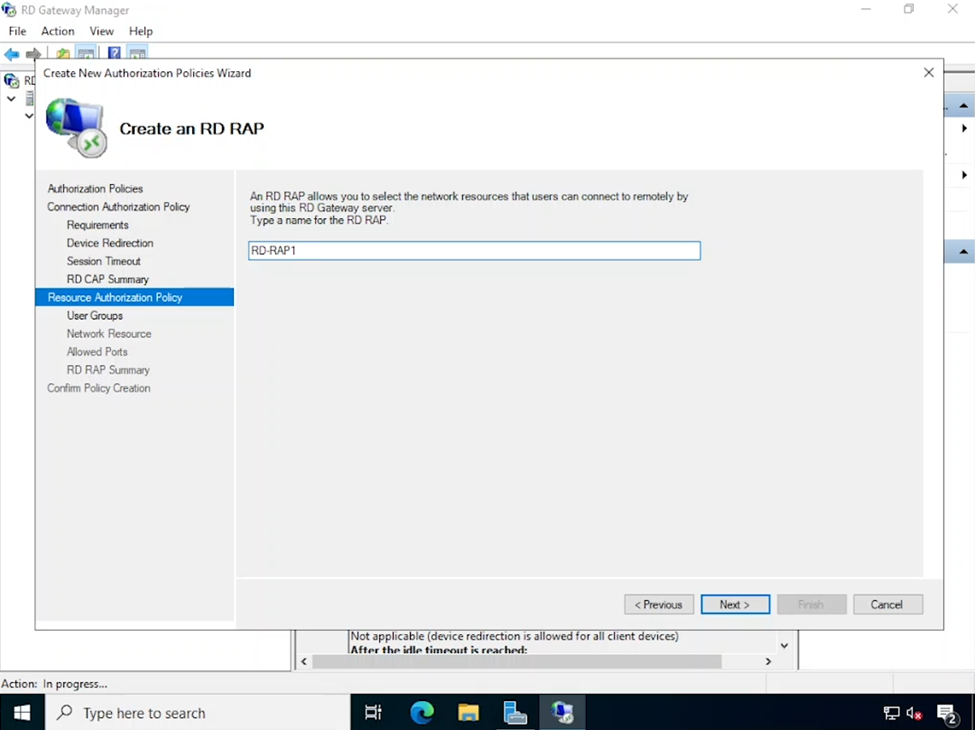Click the forward navigation arrow in toolbar
975x730 pixels.
click(31, 53)
